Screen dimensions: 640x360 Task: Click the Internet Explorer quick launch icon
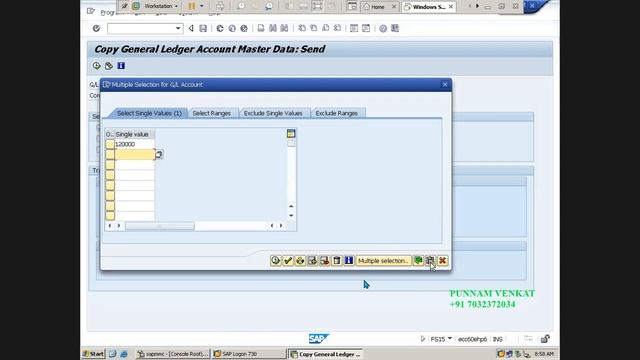tap(124, 354)
